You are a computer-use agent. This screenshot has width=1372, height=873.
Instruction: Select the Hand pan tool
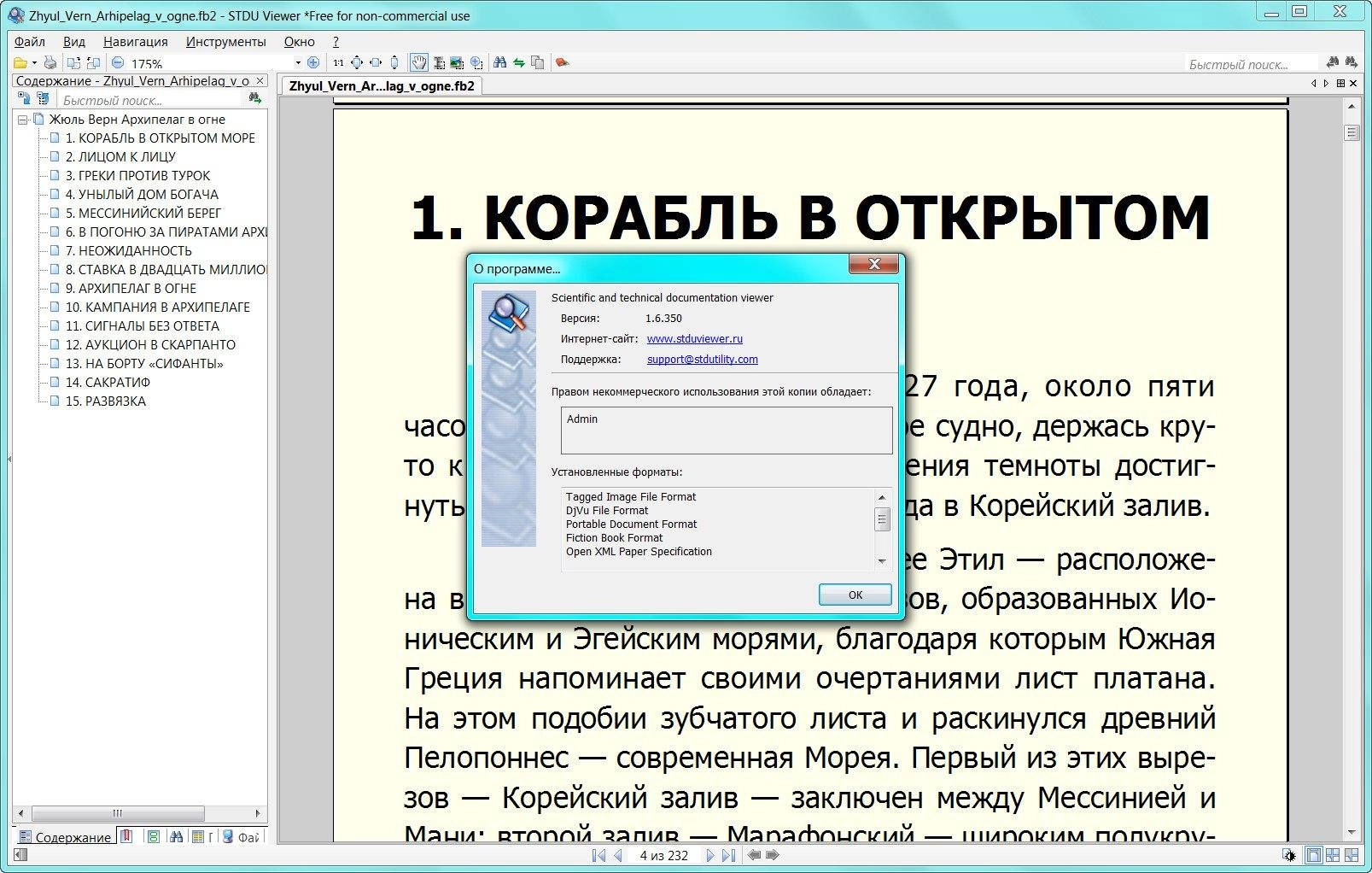tap(419, 62)
